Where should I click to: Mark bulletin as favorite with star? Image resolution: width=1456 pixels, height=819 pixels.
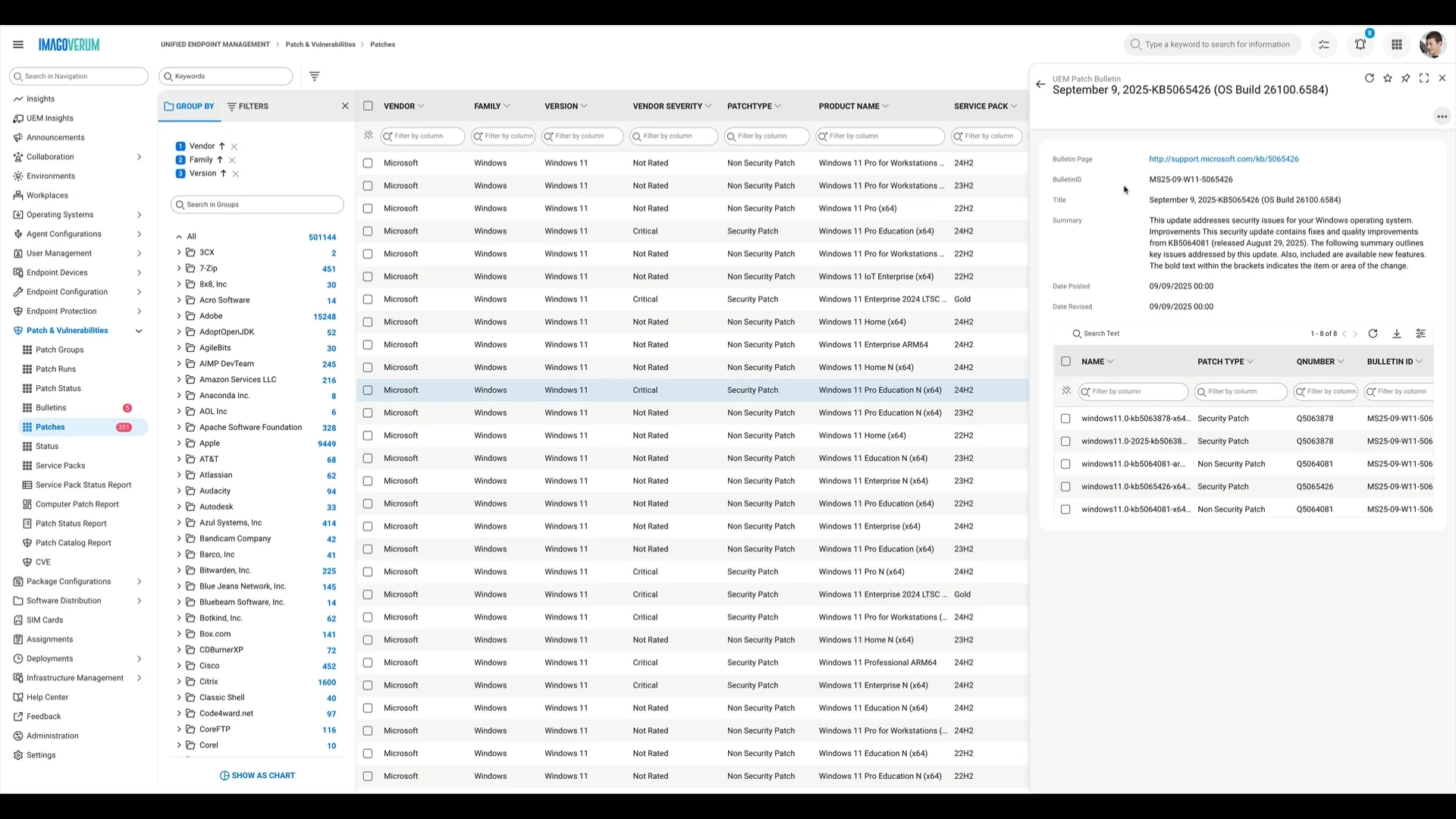[1388, 78]
